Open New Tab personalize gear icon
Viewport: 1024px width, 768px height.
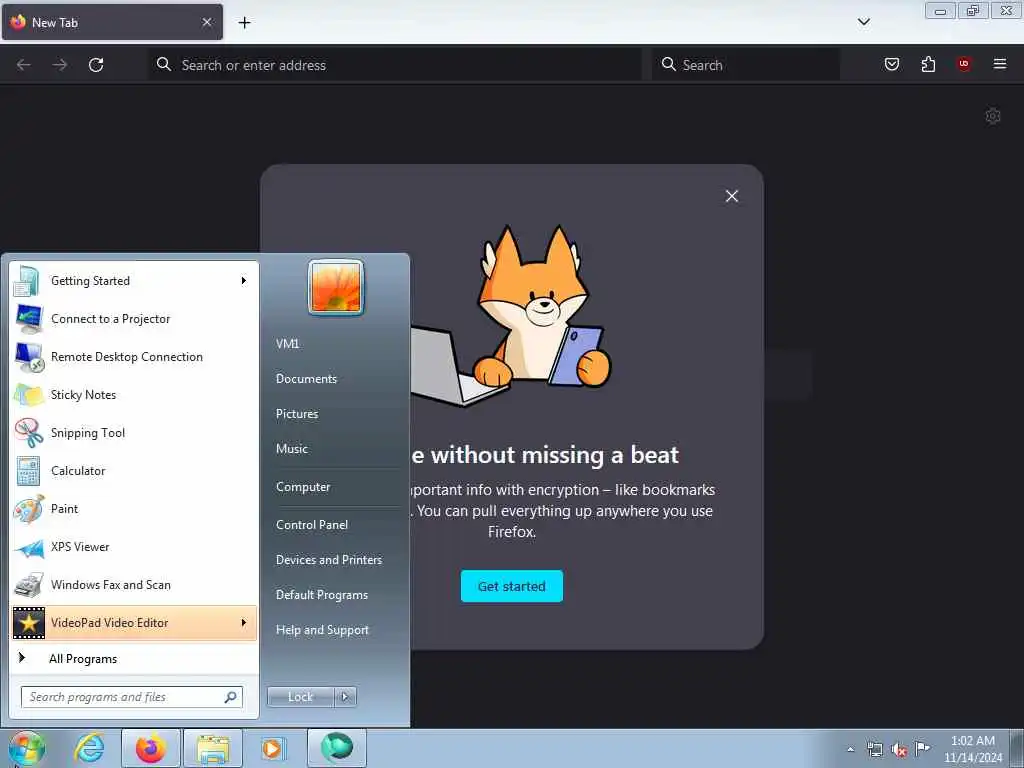point(993,116)
